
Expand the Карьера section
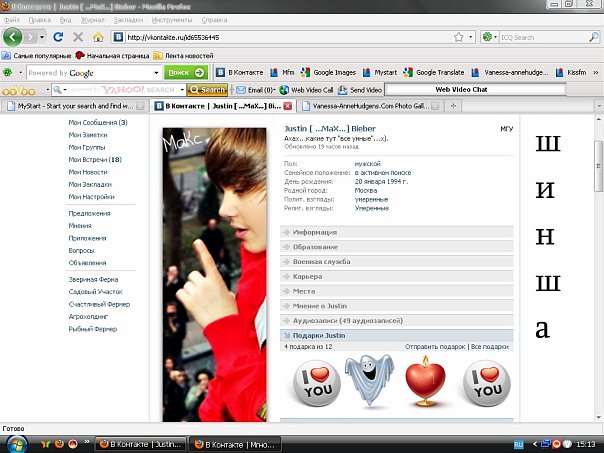tap(307, 275)
